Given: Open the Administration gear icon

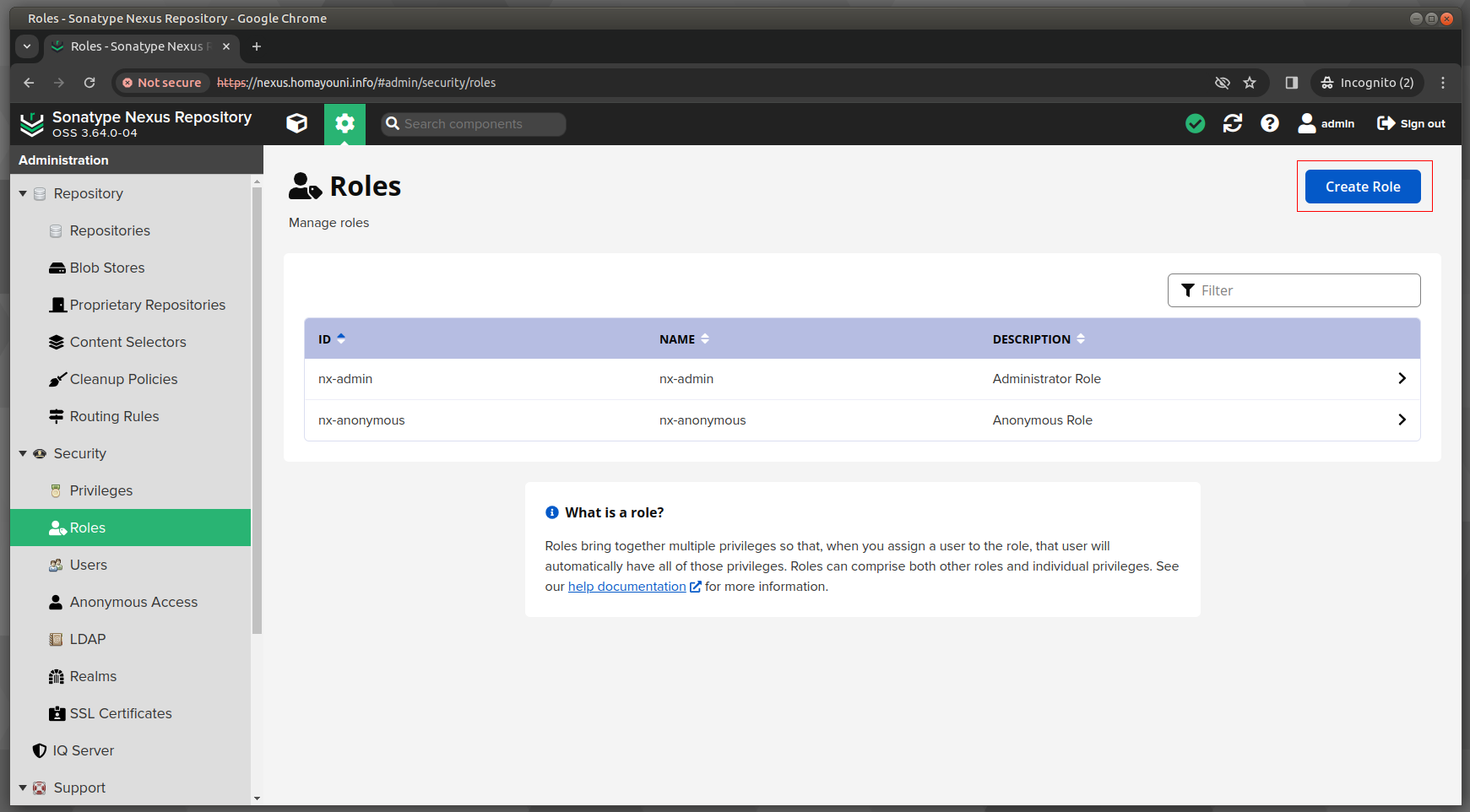Looking at the screenshot, I should [x=344, y=123].
